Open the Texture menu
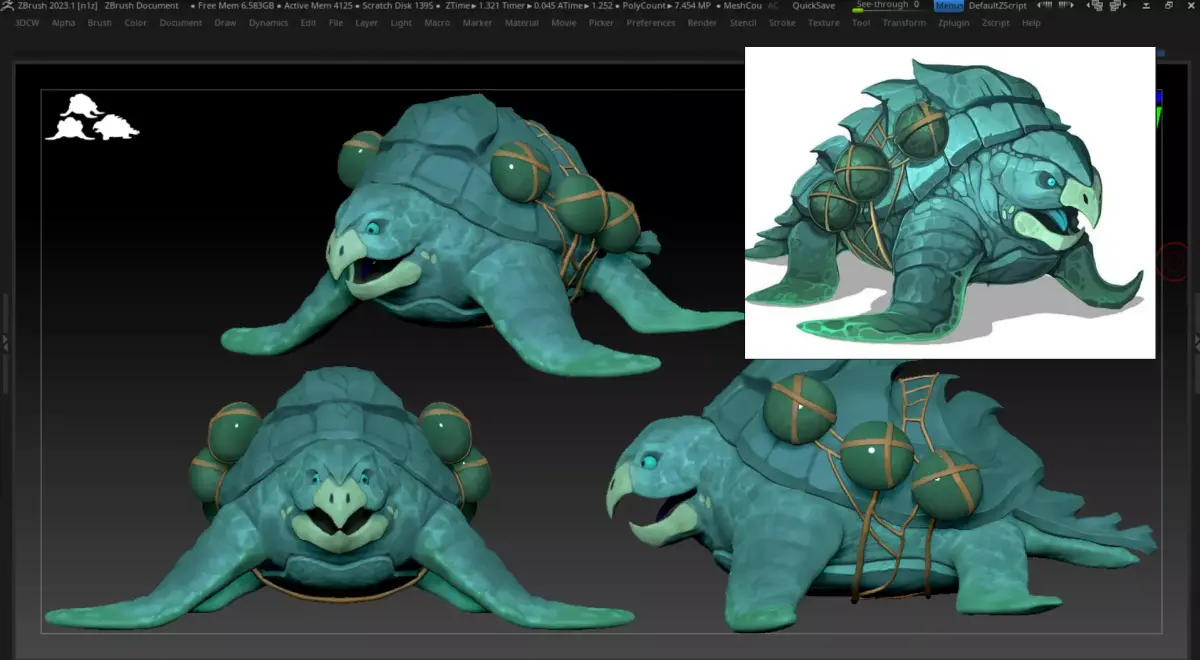Screen dimensions: 1200x660 click(x=824, y=23)
